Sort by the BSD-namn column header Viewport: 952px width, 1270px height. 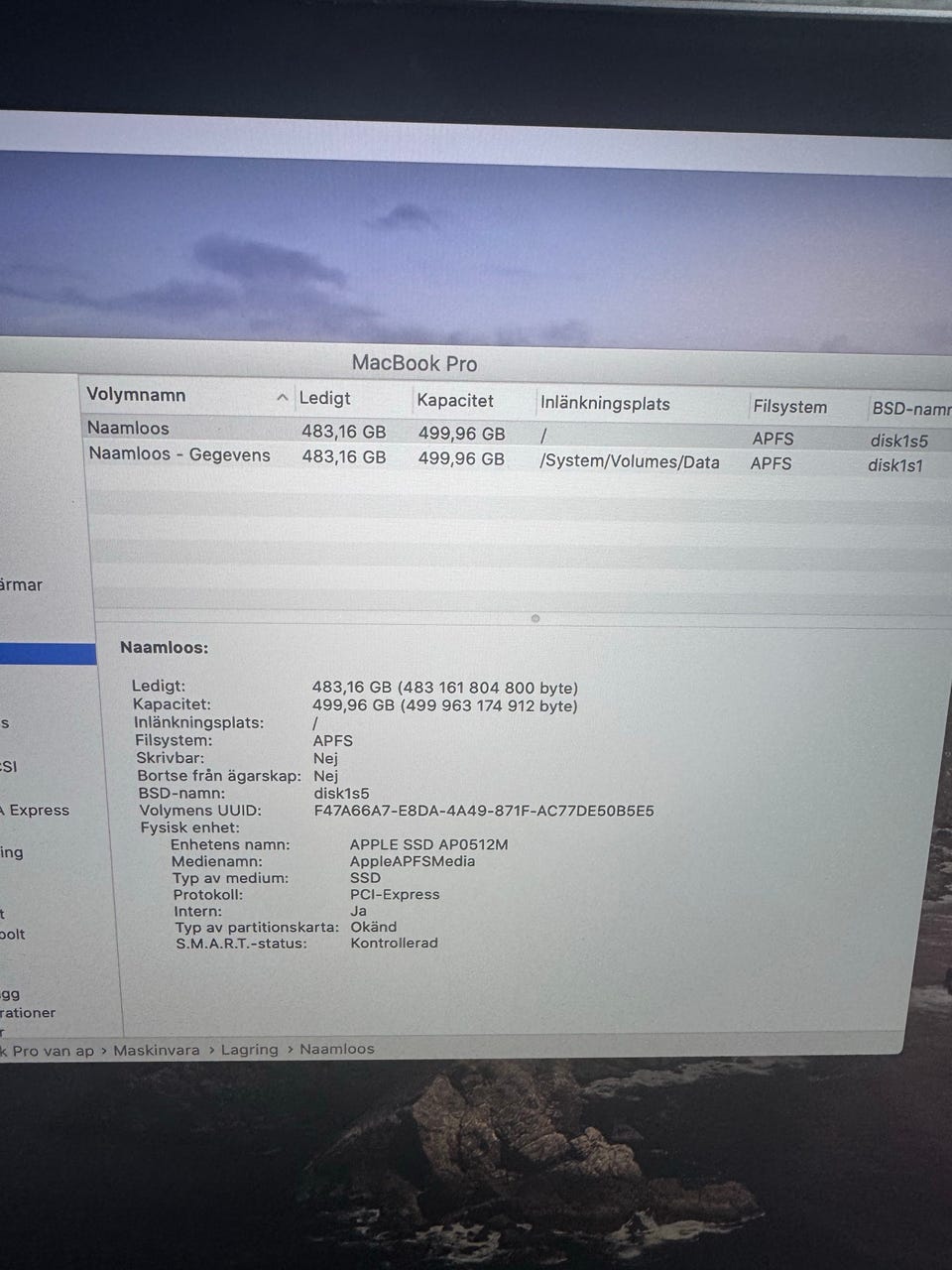pyautogui.click(x=911, y=409)
